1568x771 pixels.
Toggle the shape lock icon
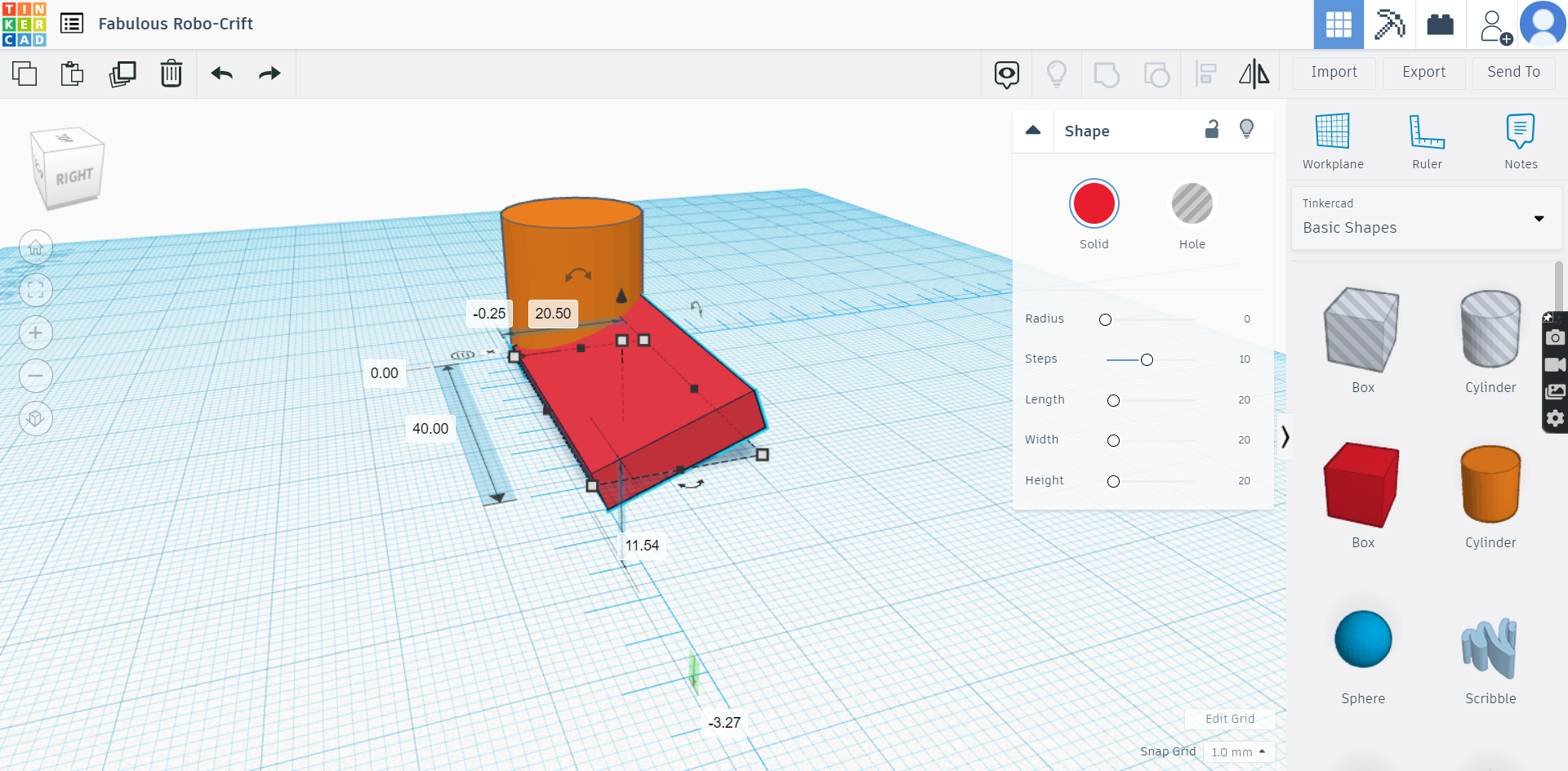pos(1212,129)
